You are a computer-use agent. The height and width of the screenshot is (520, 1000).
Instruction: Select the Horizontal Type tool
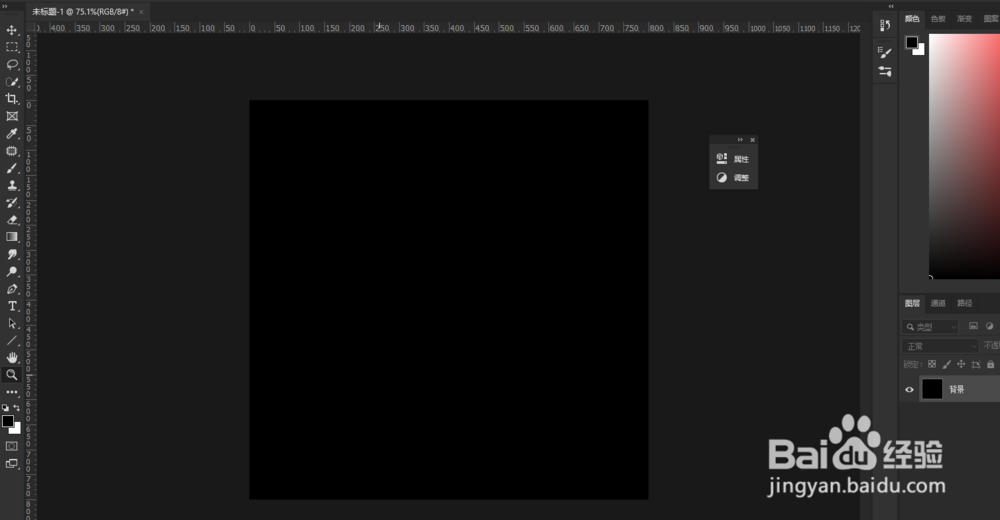pos(11,306)
